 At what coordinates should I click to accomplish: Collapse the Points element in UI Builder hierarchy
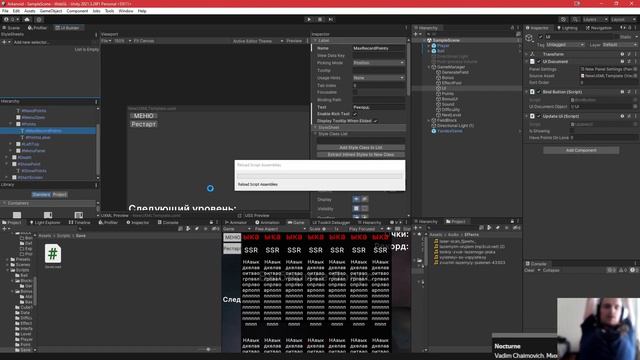[11, 124]
